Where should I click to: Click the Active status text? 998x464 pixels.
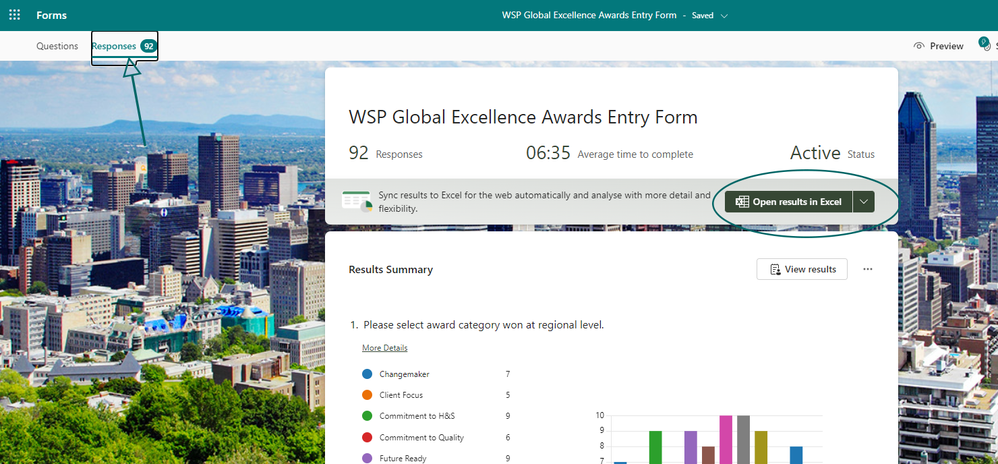click(x=815, y=153)
